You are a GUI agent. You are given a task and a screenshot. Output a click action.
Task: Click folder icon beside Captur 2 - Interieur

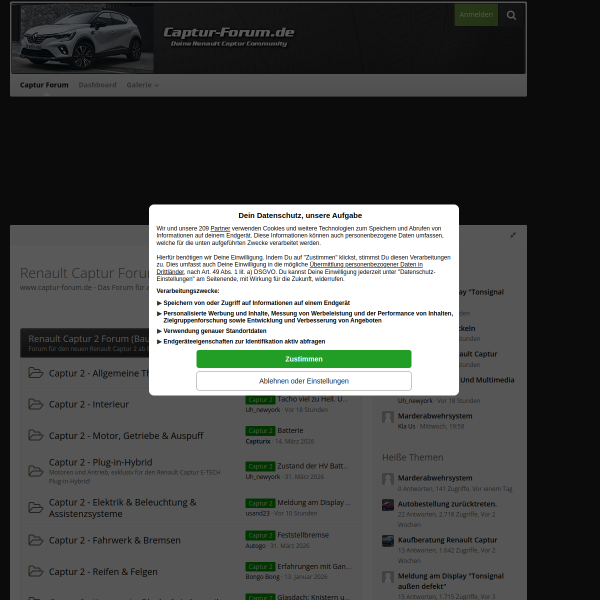tap(36, 404)
